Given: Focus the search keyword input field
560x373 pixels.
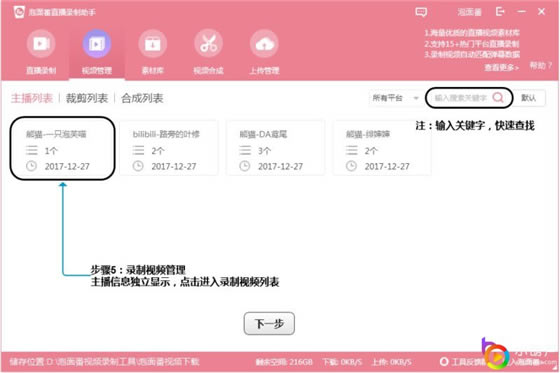Looking at the screenshot, I should coord(461,98).
